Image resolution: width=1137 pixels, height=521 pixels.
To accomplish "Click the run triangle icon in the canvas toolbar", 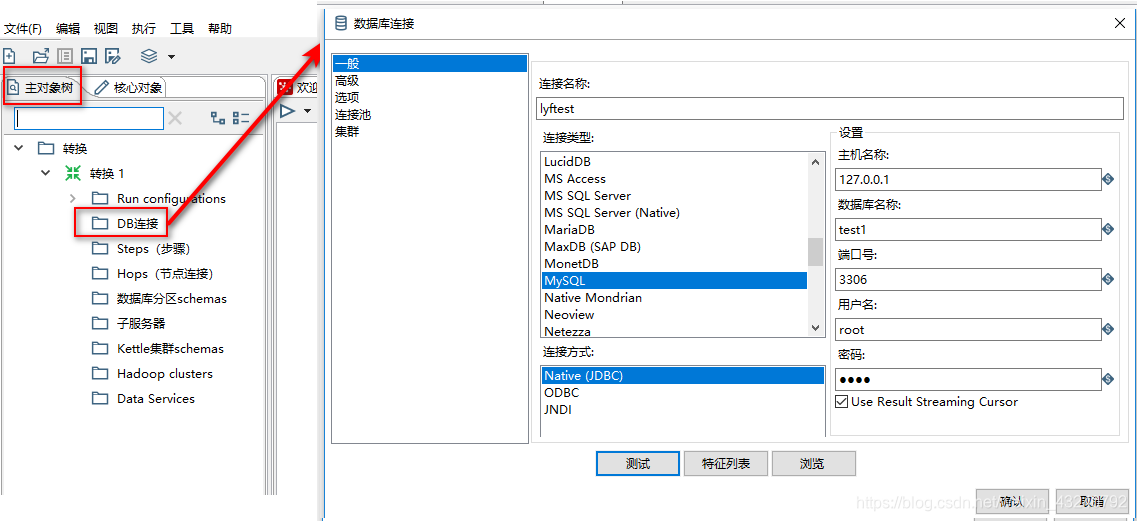I will 287,111.
